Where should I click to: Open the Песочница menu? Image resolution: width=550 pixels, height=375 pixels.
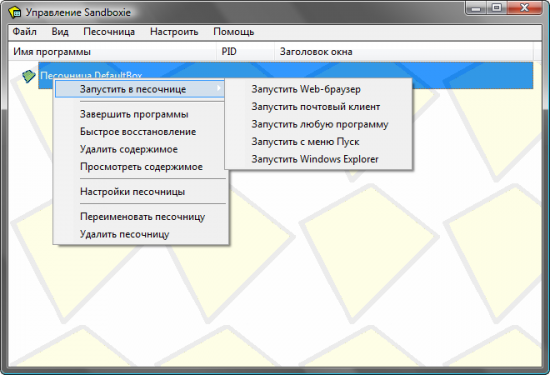[x=109, y=32]
